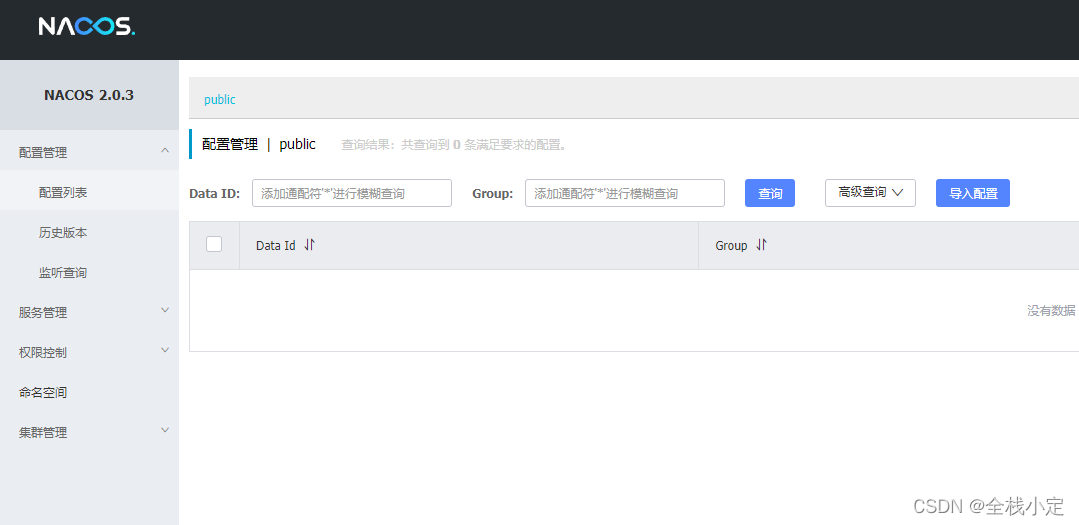
Task: Expand the 服务管理 menu chevron
Action: click(164, 310)
